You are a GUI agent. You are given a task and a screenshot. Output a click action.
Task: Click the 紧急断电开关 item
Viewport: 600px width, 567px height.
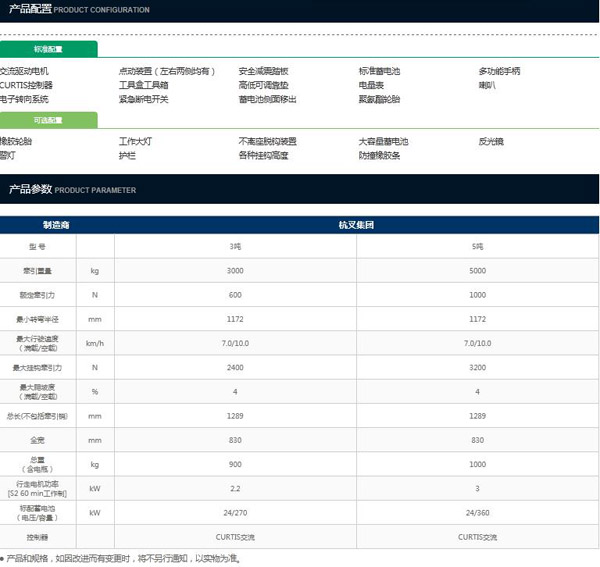[144, 99]
